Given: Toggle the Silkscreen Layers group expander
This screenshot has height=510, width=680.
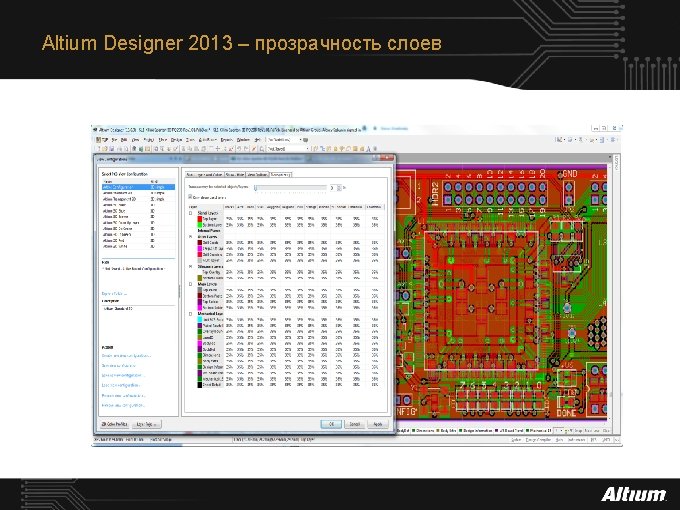Looking at the screenshot, I should pos(190,266).
